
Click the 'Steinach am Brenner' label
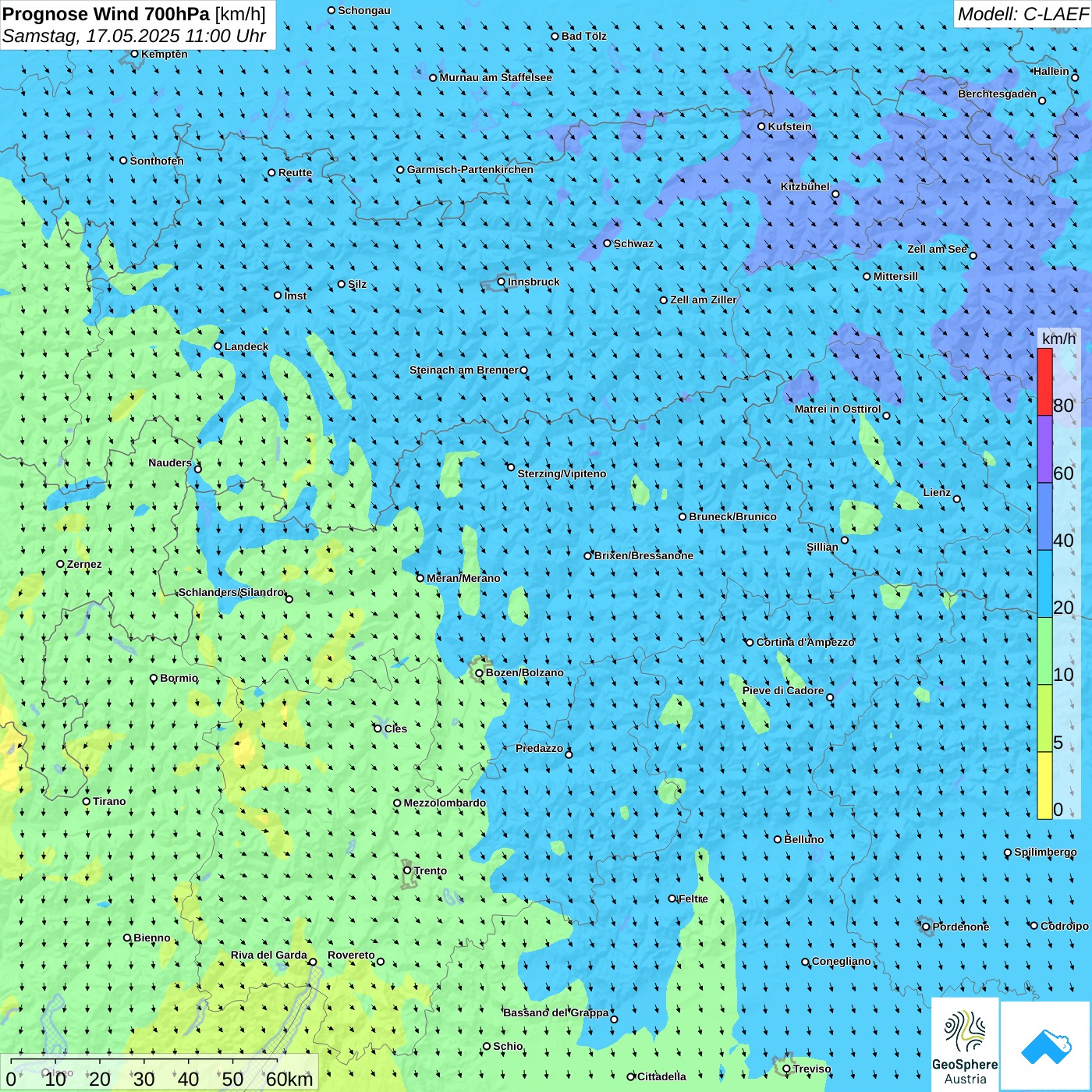[x=464, y=370]
